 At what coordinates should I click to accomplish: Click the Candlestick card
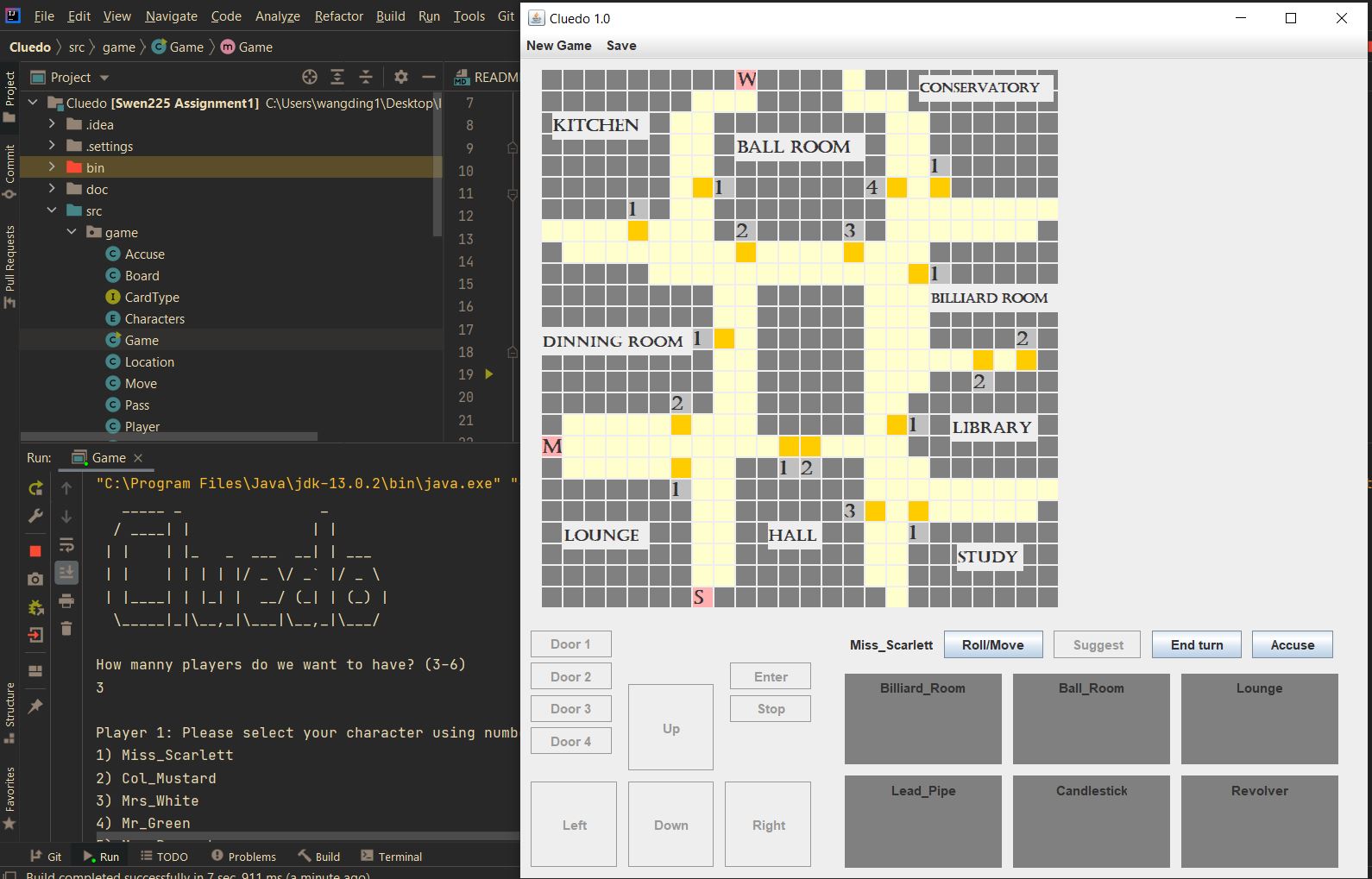point(1092,821)
